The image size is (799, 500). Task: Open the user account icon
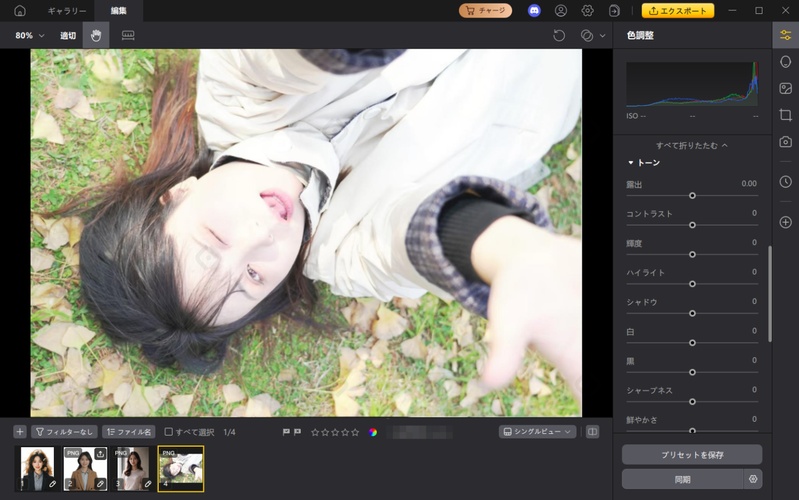coord(561,11)
